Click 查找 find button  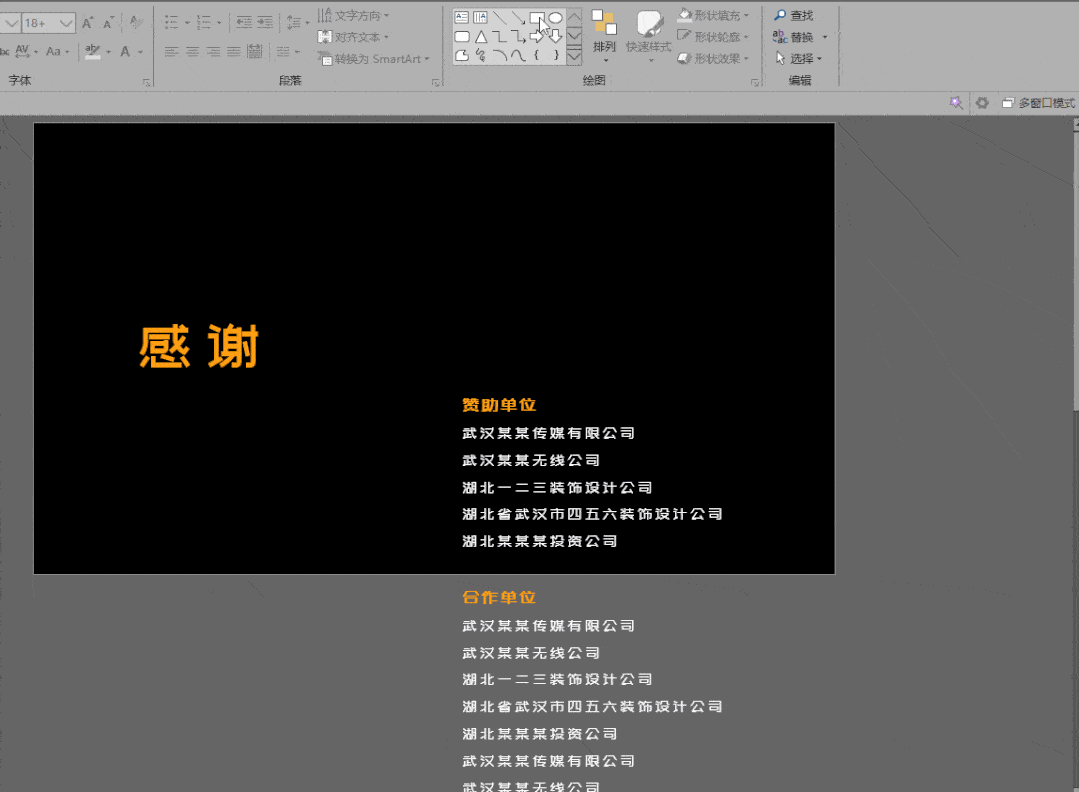point(793,15)
